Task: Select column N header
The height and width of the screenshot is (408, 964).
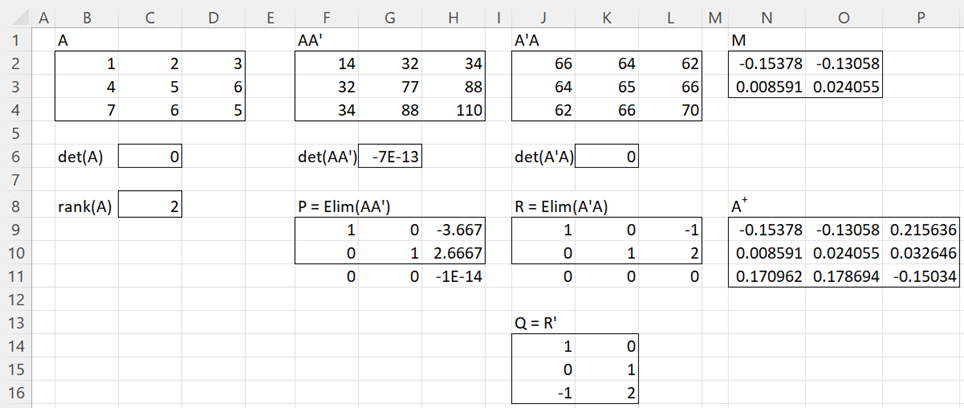Action: pyautogui.click(x=767, y=18)
